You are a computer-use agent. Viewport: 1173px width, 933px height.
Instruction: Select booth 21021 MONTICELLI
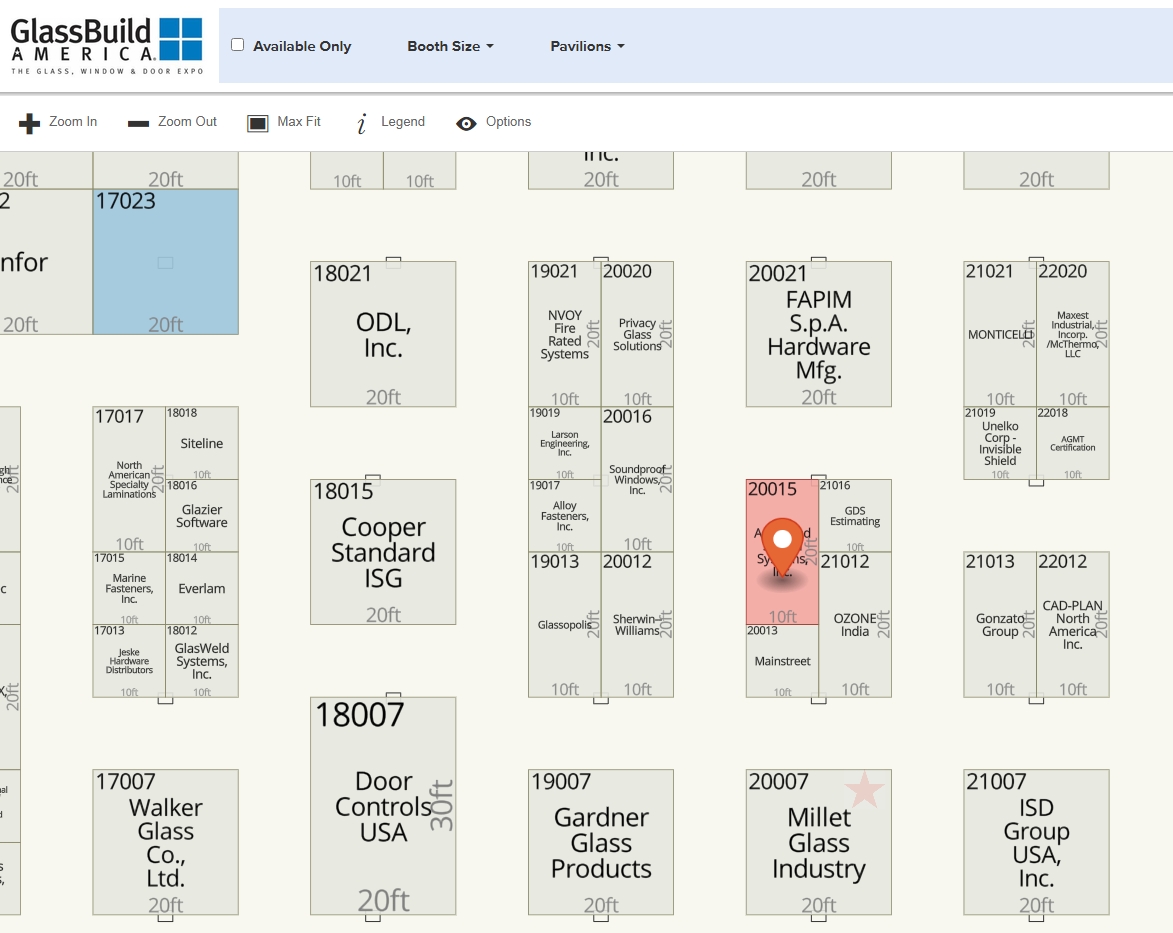click(x=1000, y=334)
